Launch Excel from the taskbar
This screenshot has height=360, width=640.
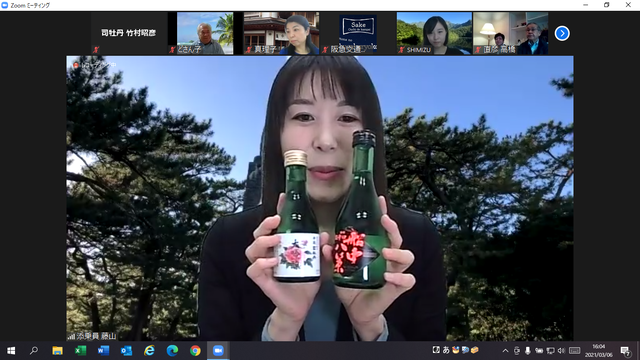coord(80,351)
